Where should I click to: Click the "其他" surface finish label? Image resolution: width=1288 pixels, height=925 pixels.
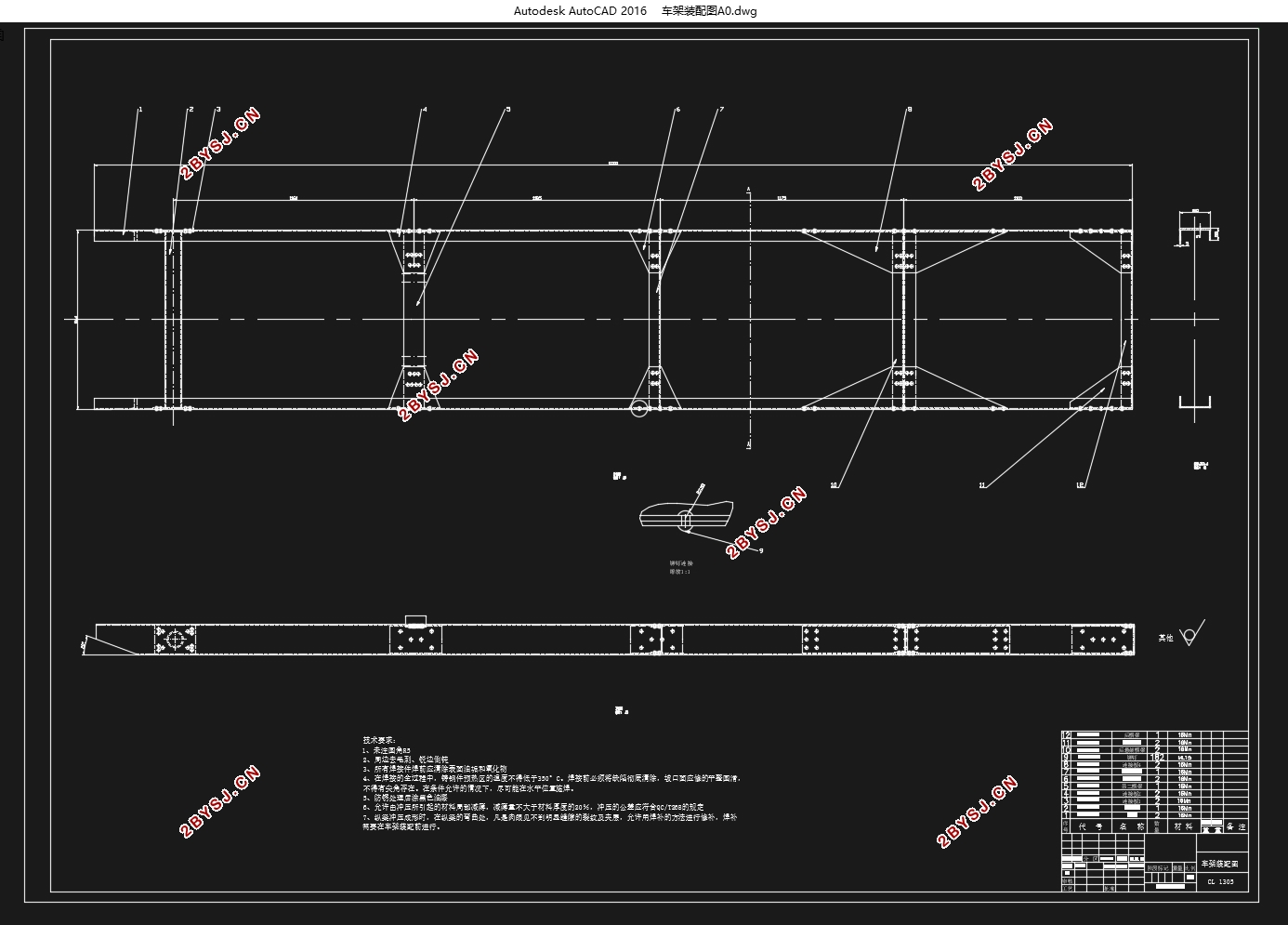tap(1165, 638)
